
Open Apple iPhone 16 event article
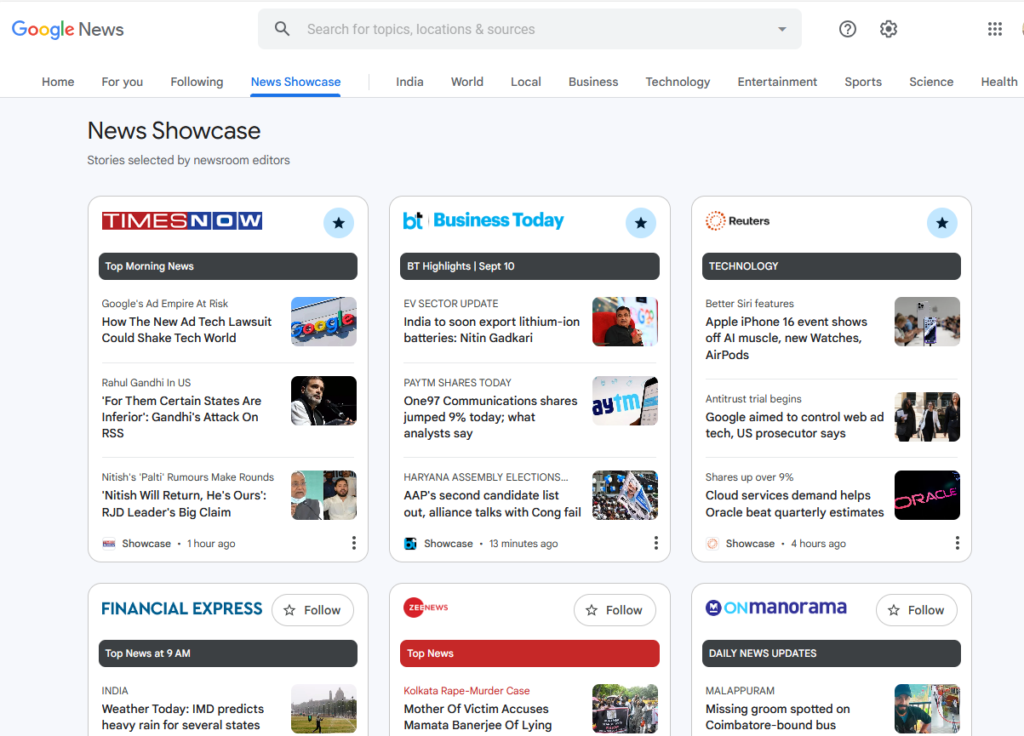[786, 338]
